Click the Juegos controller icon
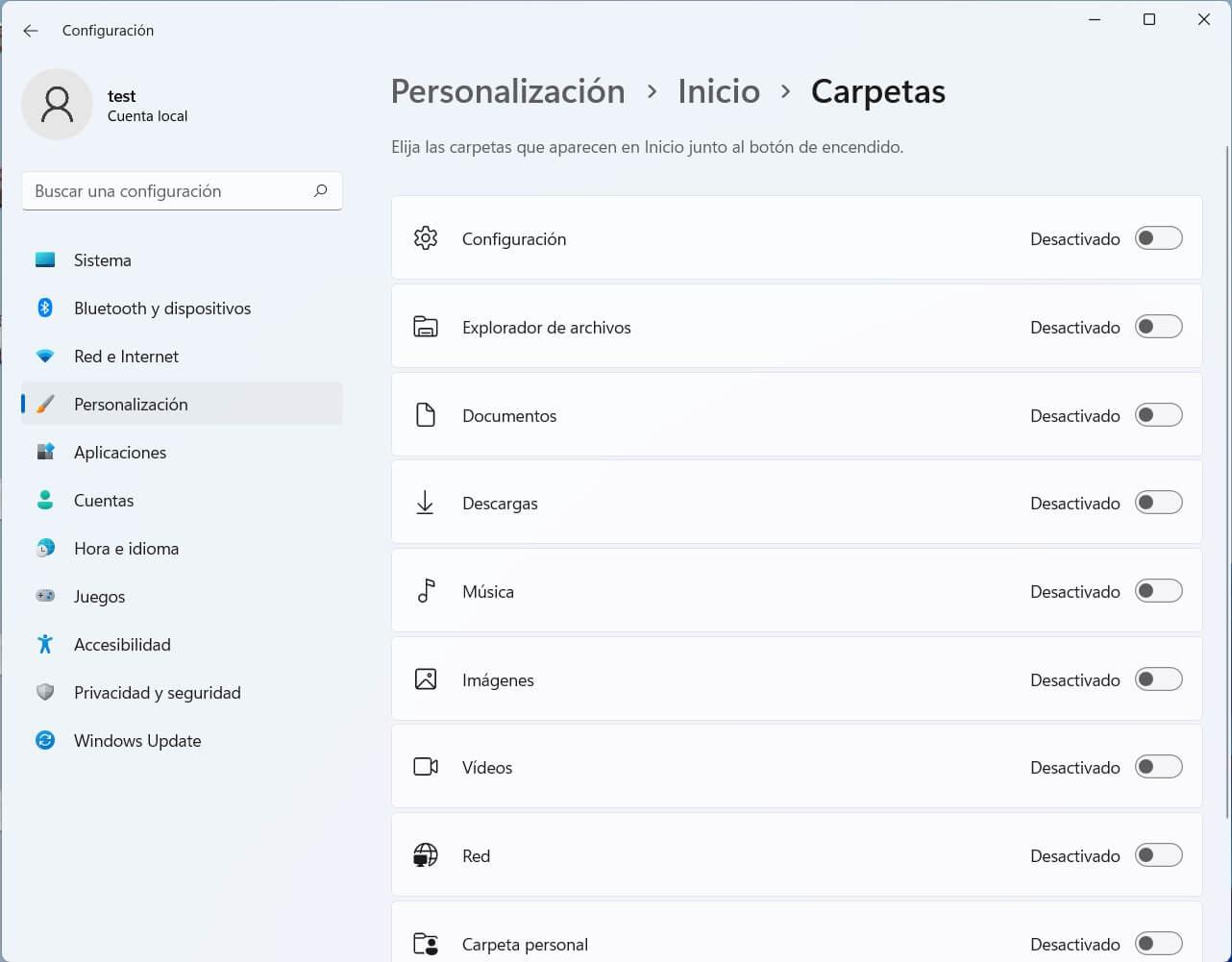The width and height of the screenshot is (1232, 962). tap(45, 596)
